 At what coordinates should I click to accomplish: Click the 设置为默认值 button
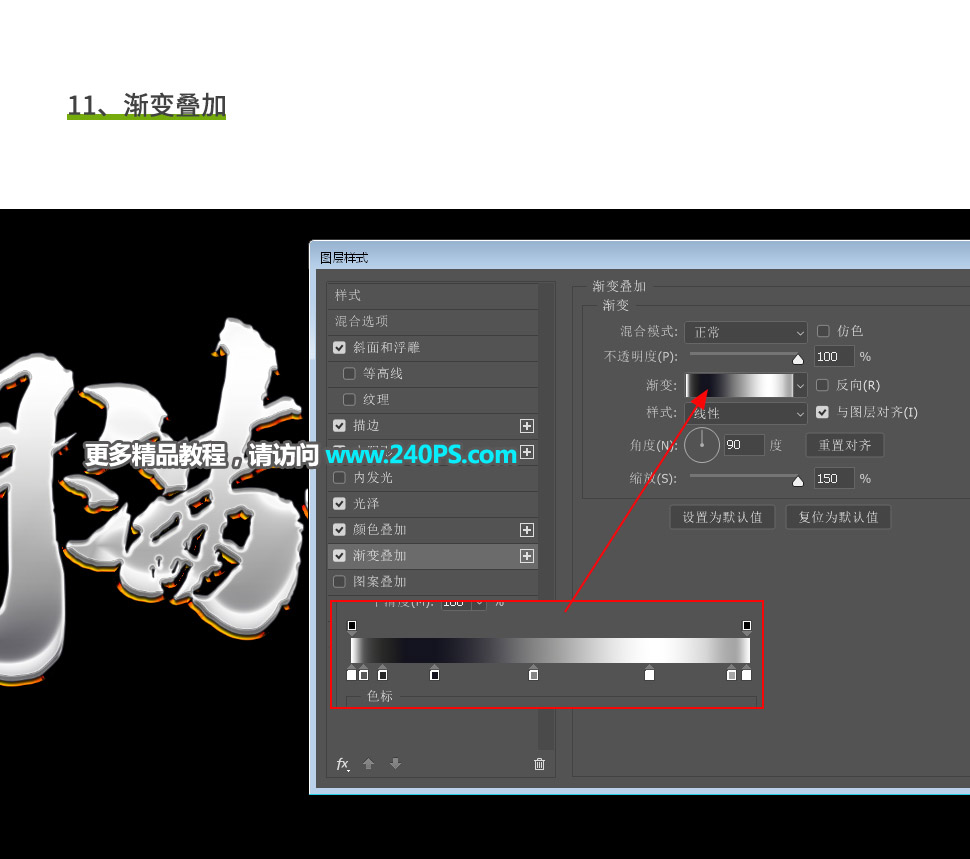722,517
